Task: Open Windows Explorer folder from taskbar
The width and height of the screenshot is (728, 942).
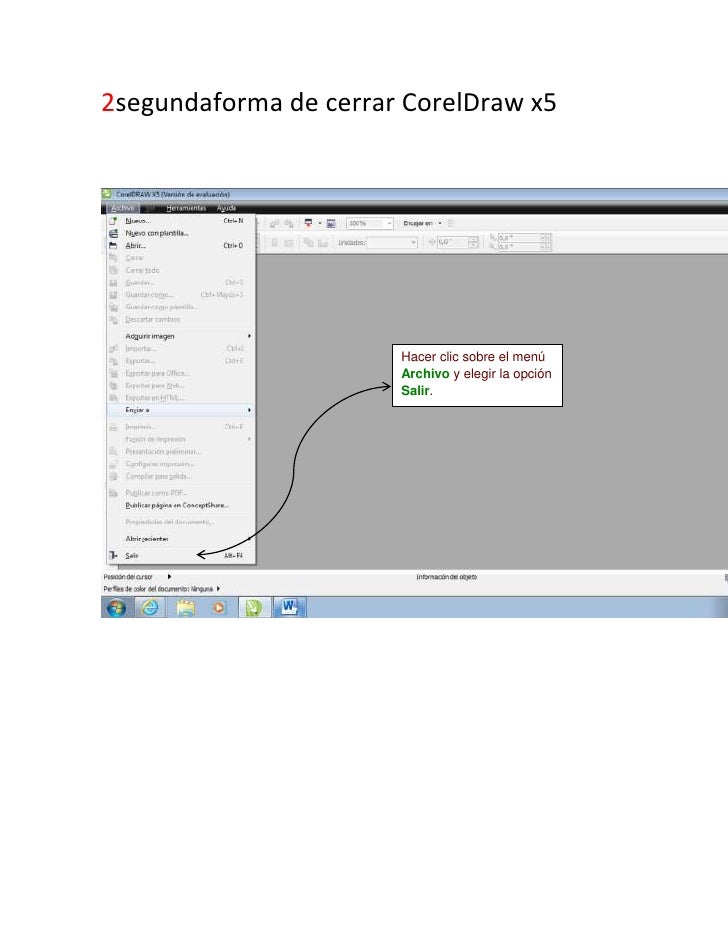Action: click(x=186, y=608)
